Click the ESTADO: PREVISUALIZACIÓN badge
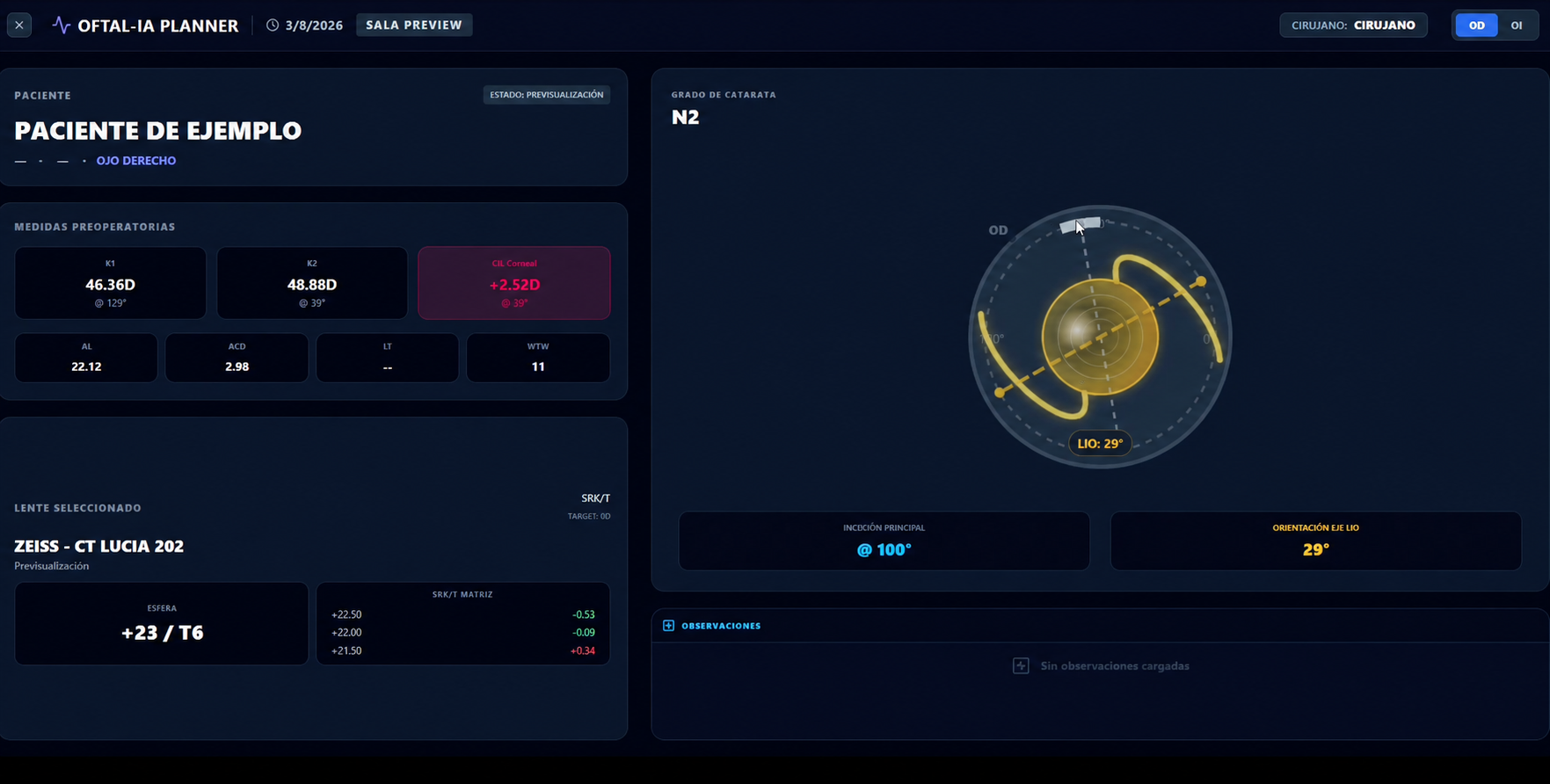Viewport: 1550px width, 784px height. point(547,95)
